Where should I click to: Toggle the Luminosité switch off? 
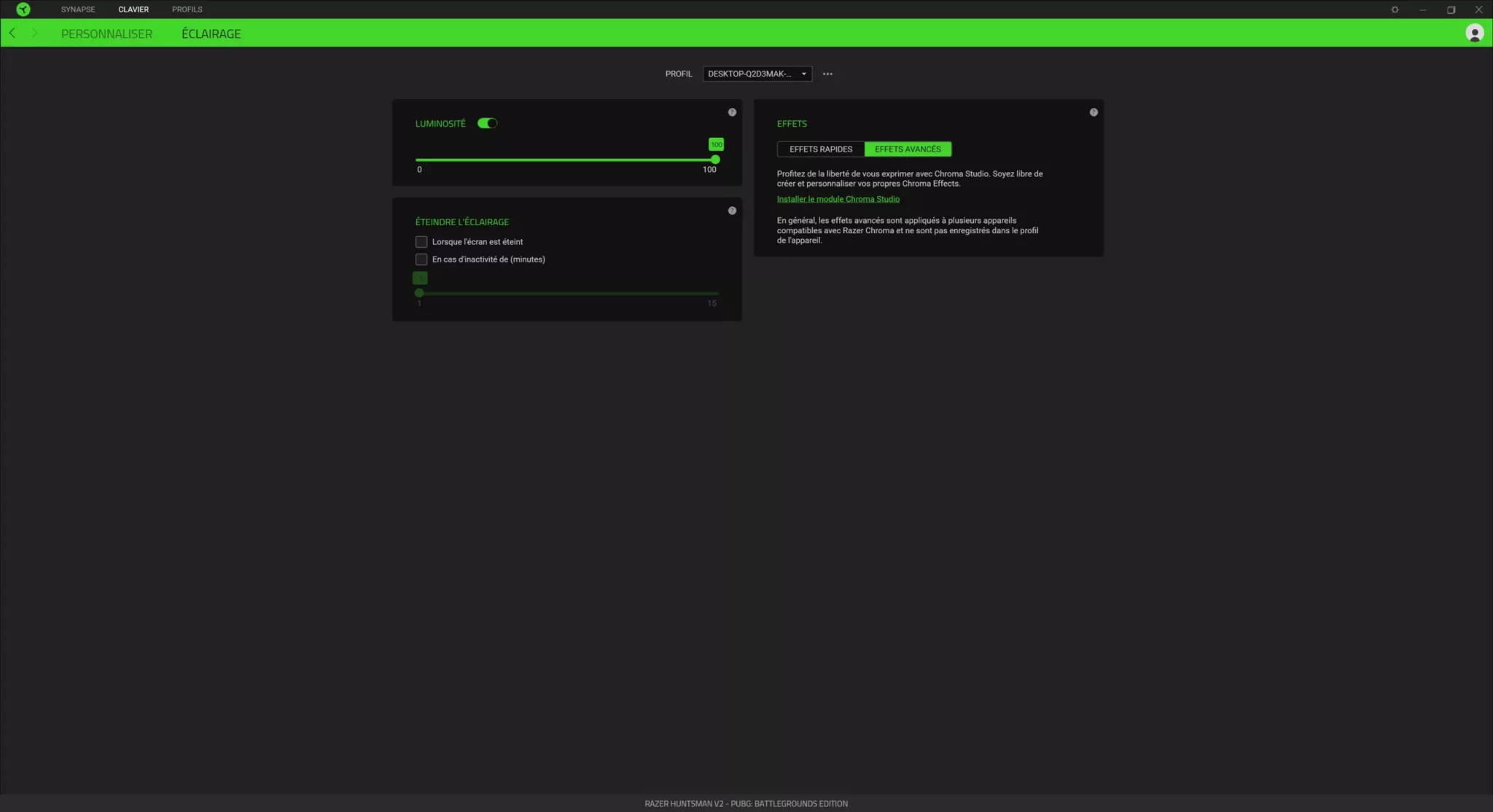[486, 122]
